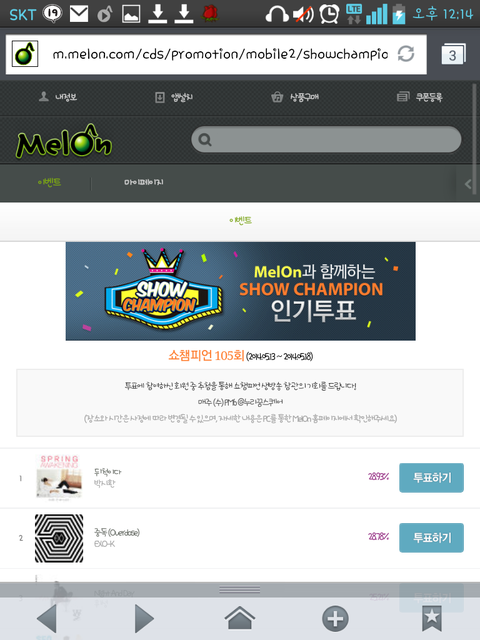Reload page with refresh icon
480x640 pixels.
pyautogui.click(x=406, y=54)
